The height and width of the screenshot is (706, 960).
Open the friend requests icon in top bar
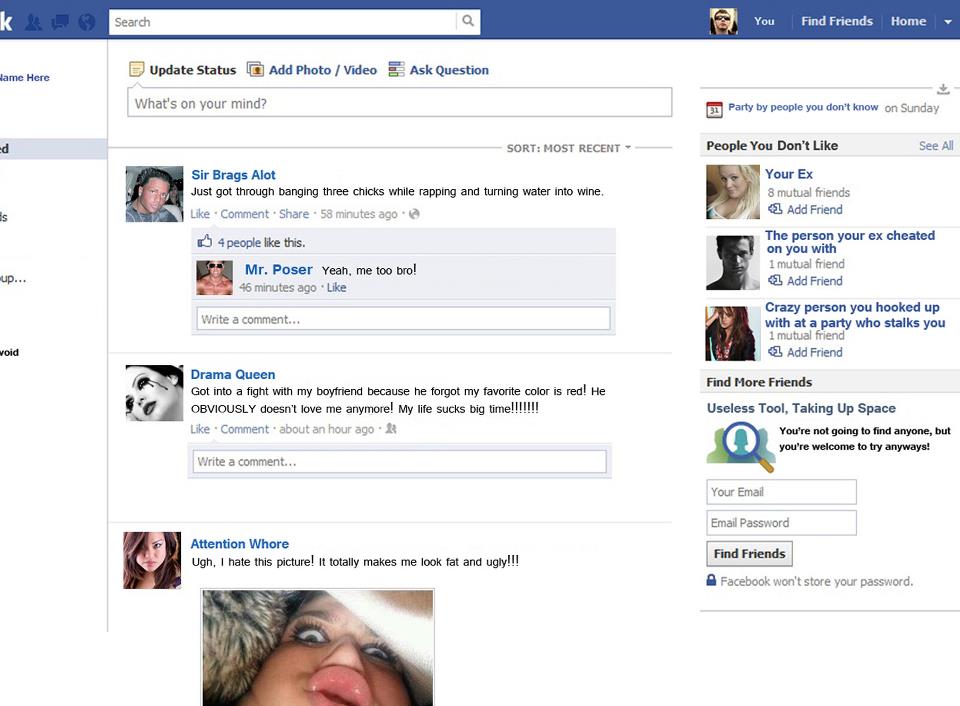tap(34, 22)
